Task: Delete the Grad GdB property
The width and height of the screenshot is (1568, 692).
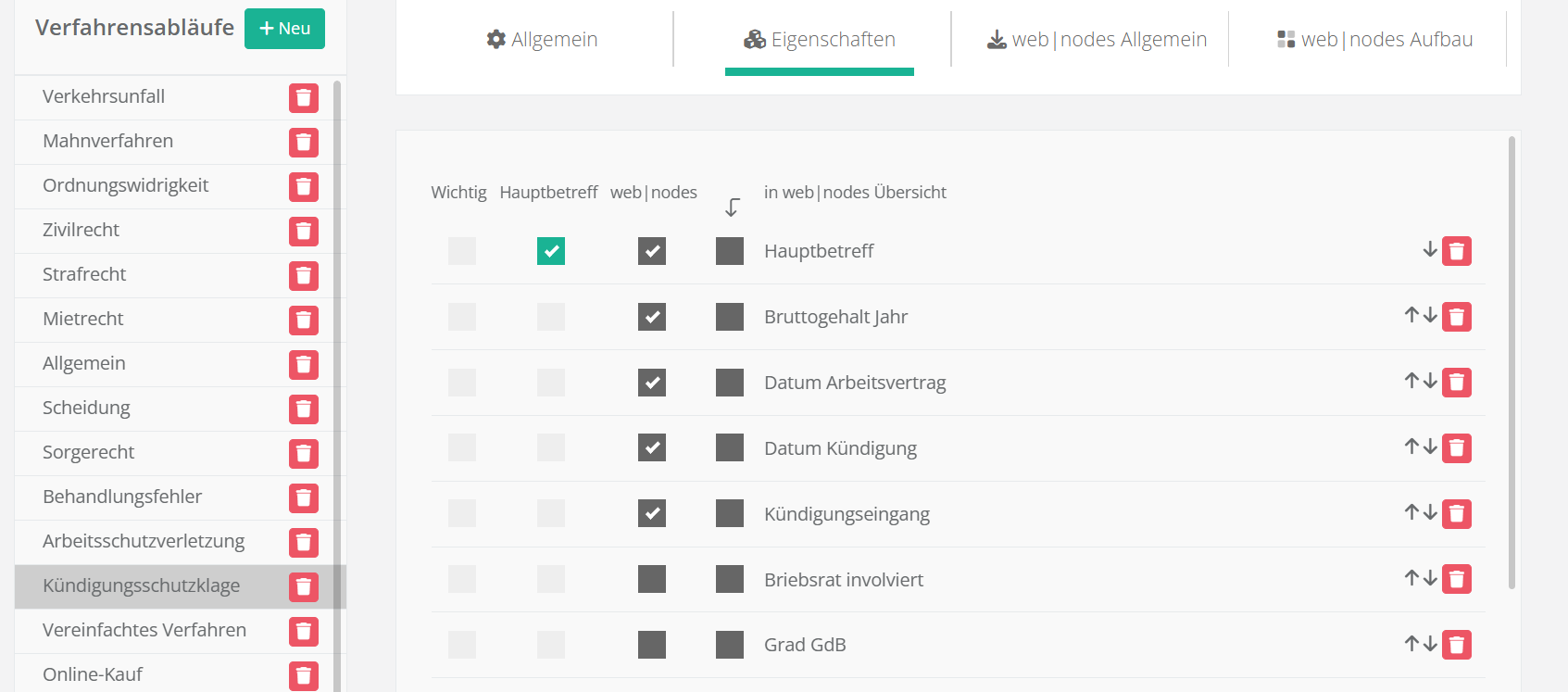Action: 1456,645
